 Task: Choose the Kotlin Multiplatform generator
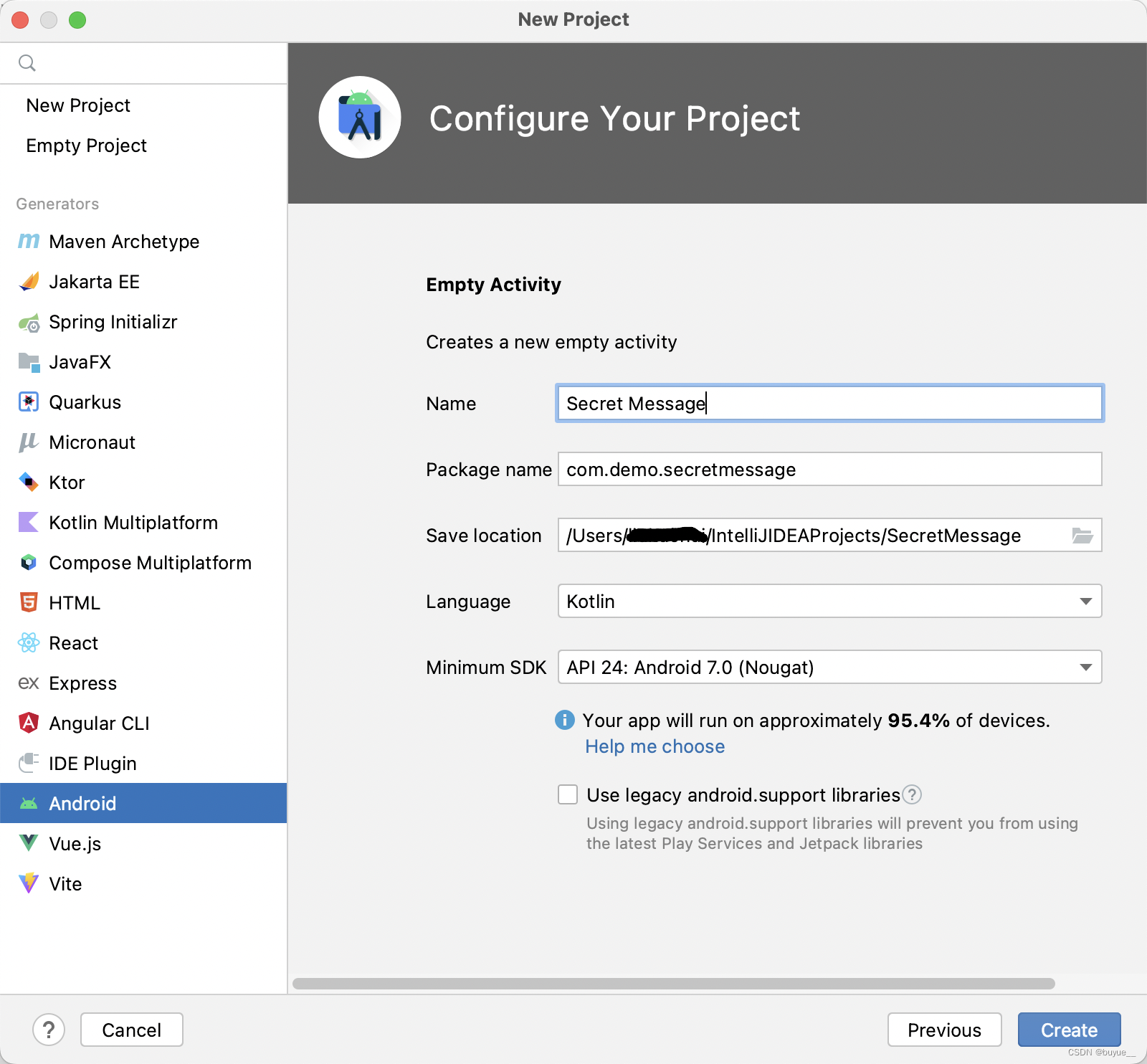143,523
